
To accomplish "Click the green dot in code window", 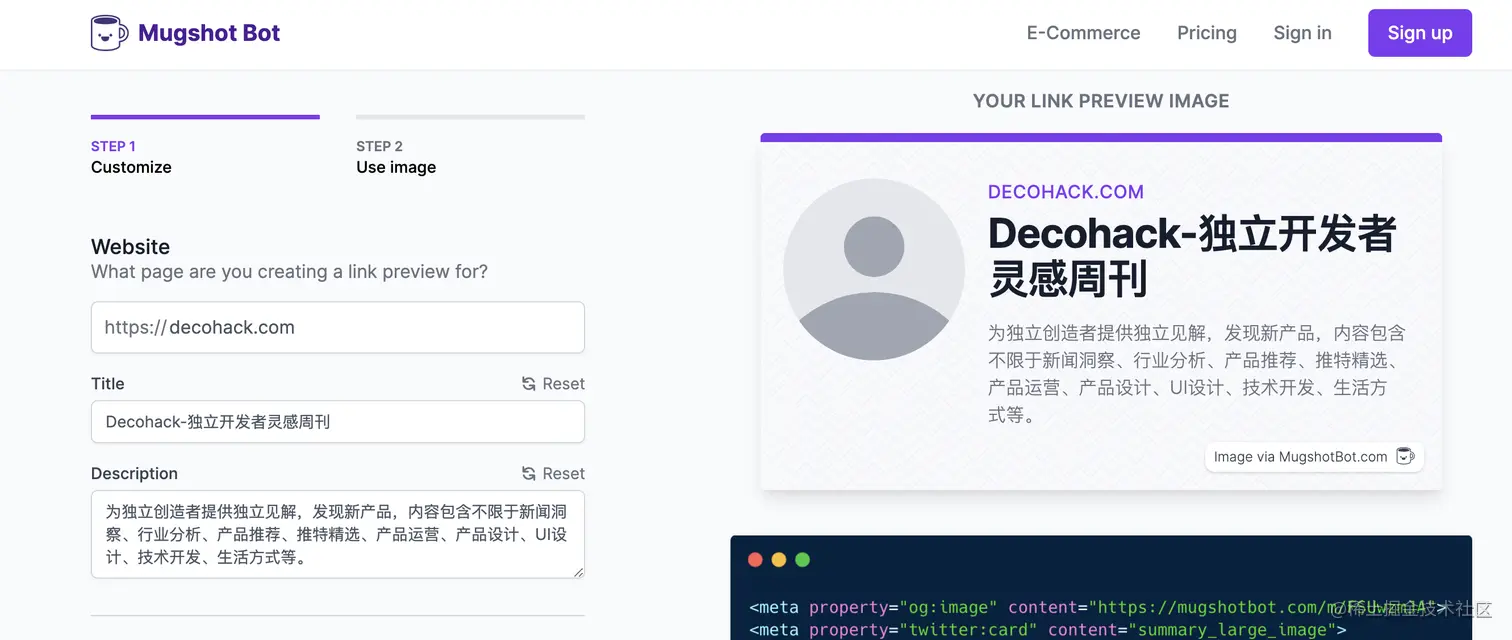I will tap(802, 560).
